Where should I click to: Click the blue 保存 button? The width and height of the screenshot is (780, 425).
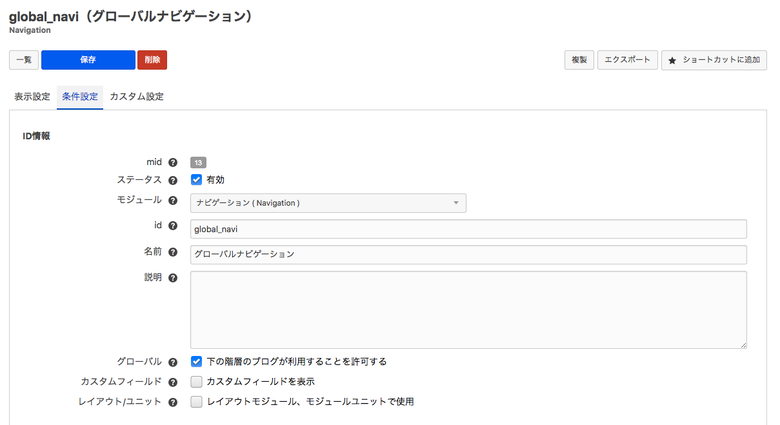pyautogui.click(x=88, y=60)
